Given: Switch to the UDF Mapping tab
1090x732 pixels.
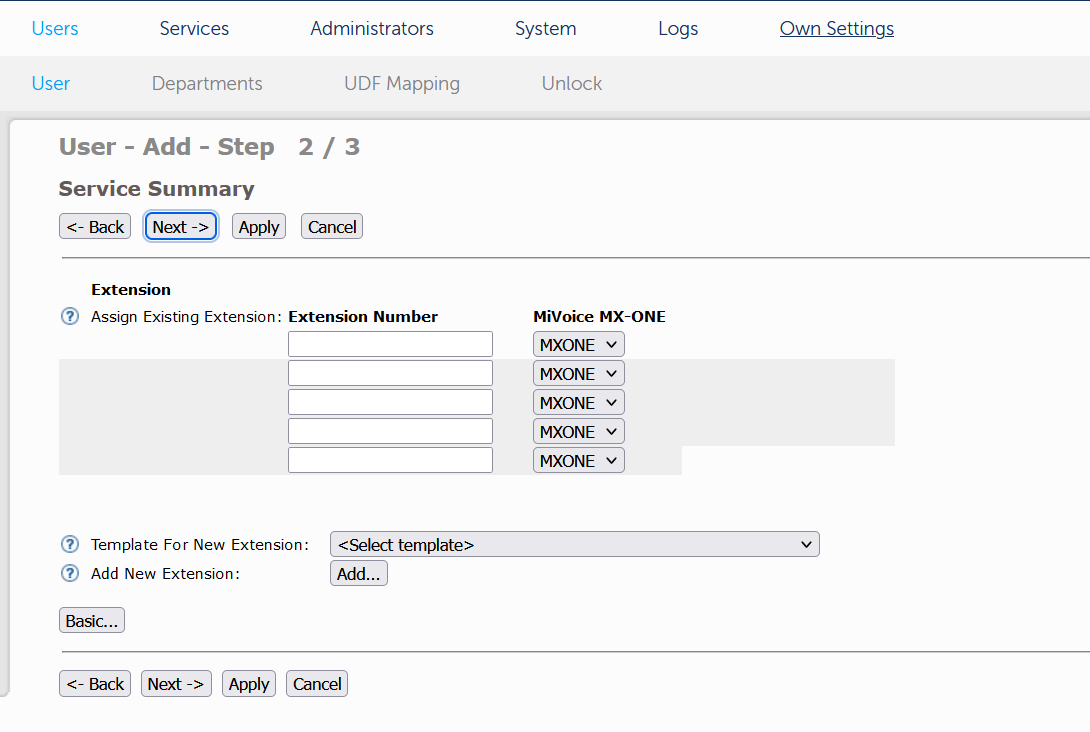Looking at the screenshot, I should click(x=402, y=83).
